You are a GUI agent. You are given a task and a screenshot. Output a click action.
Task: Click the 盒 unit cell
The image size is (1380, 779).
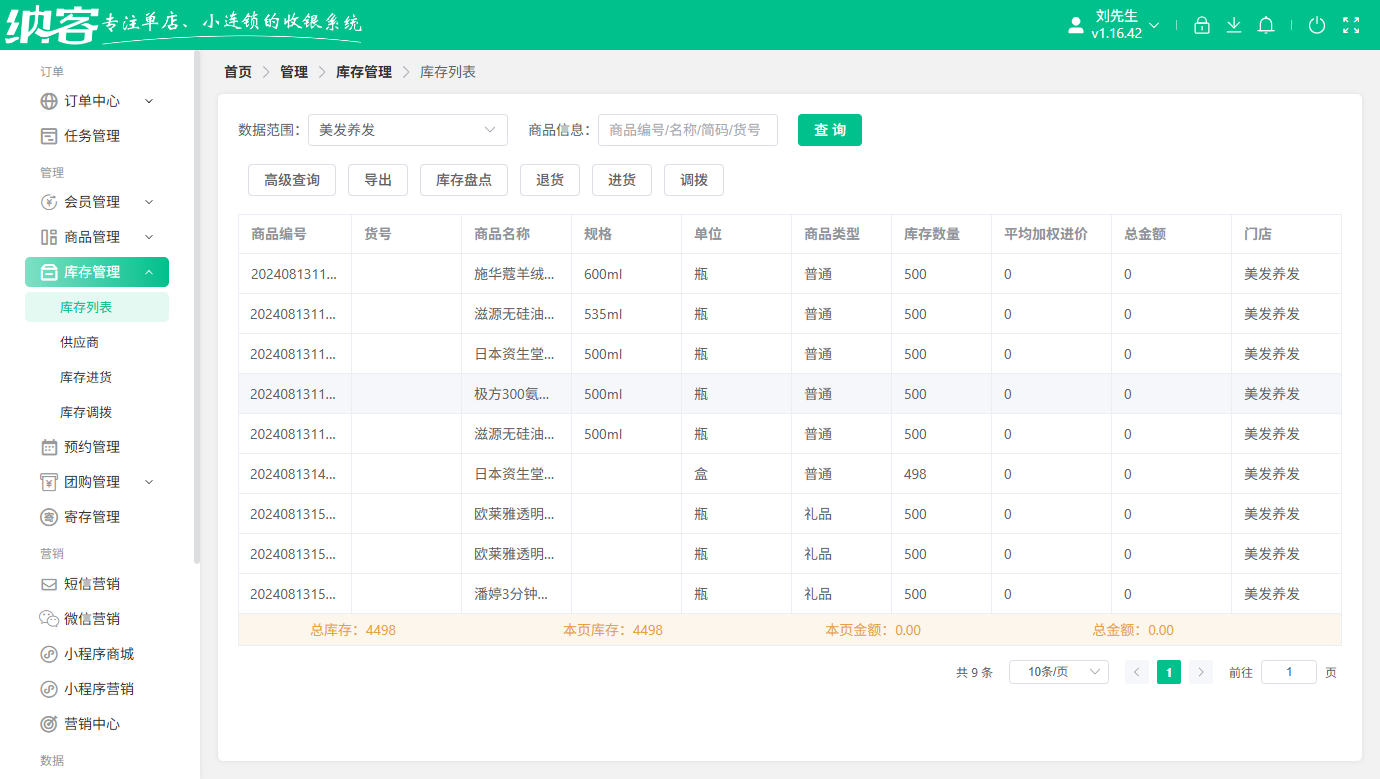[x=736, y=474]
